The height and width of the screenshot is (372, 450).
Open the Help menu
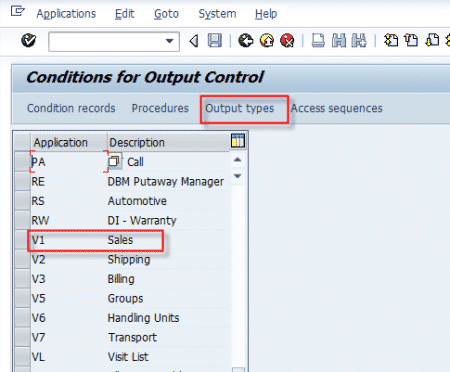[x=266, y=14]
